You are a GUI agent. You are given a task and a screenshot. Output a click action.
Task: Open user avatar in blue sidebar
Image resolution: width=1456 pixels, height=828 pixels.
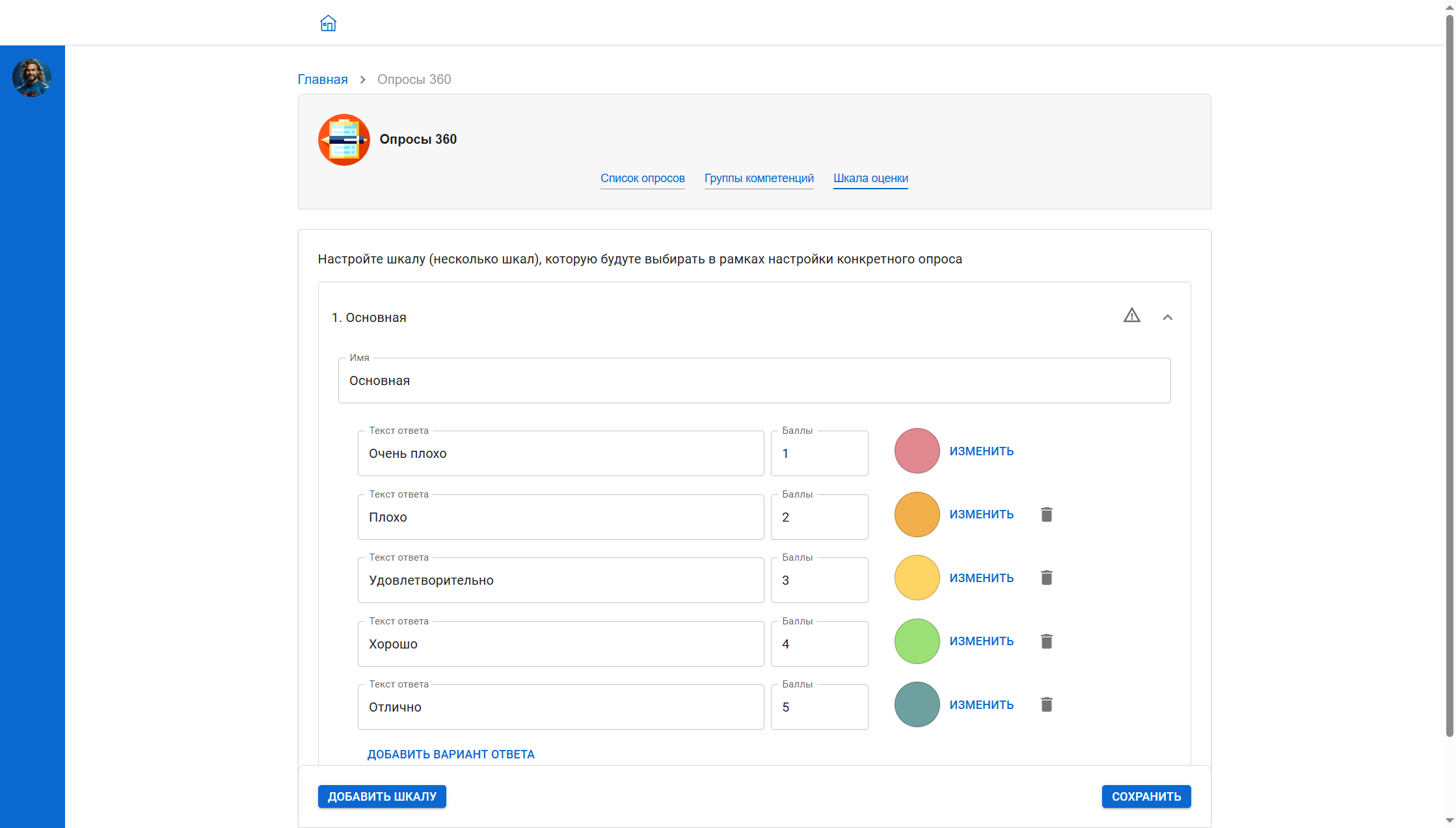coord(31,77)
